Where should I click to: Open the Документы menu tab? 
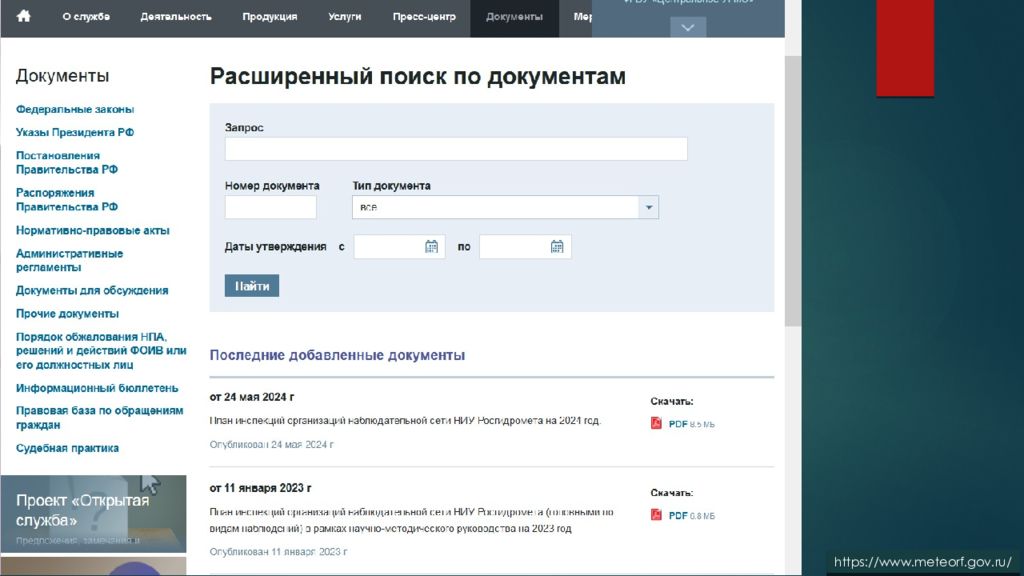(x=514, y=17)
